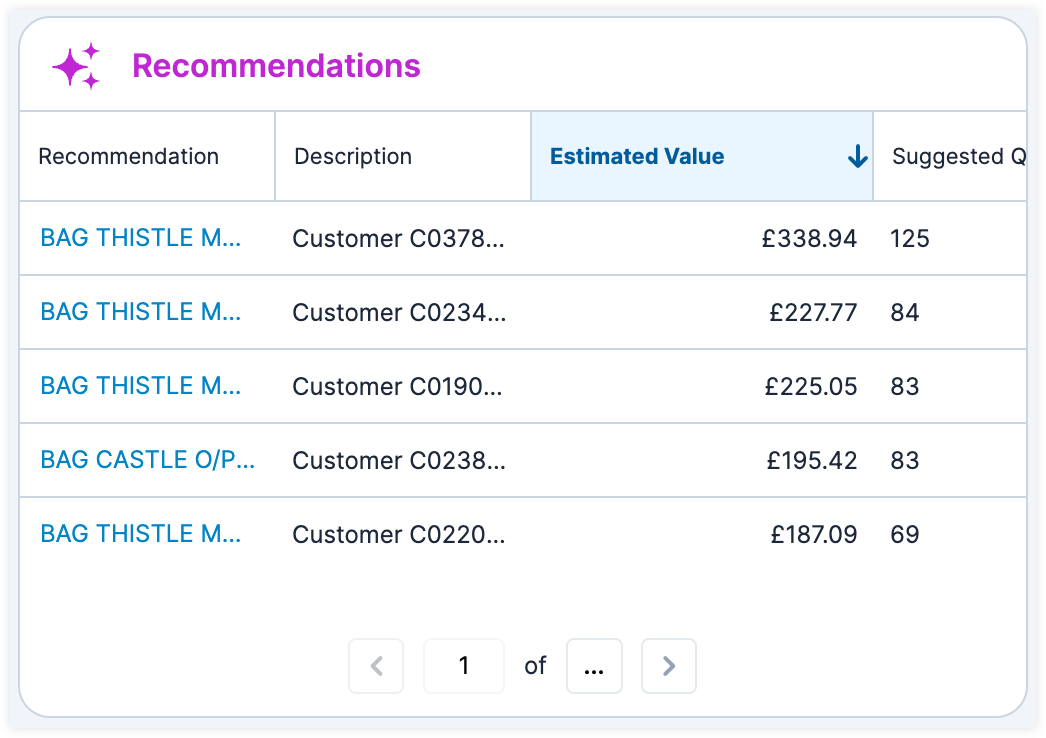The image size is (1046, 738).
Task: Click the Description column header
Action: pyautogui.click(x=353, y=157)
